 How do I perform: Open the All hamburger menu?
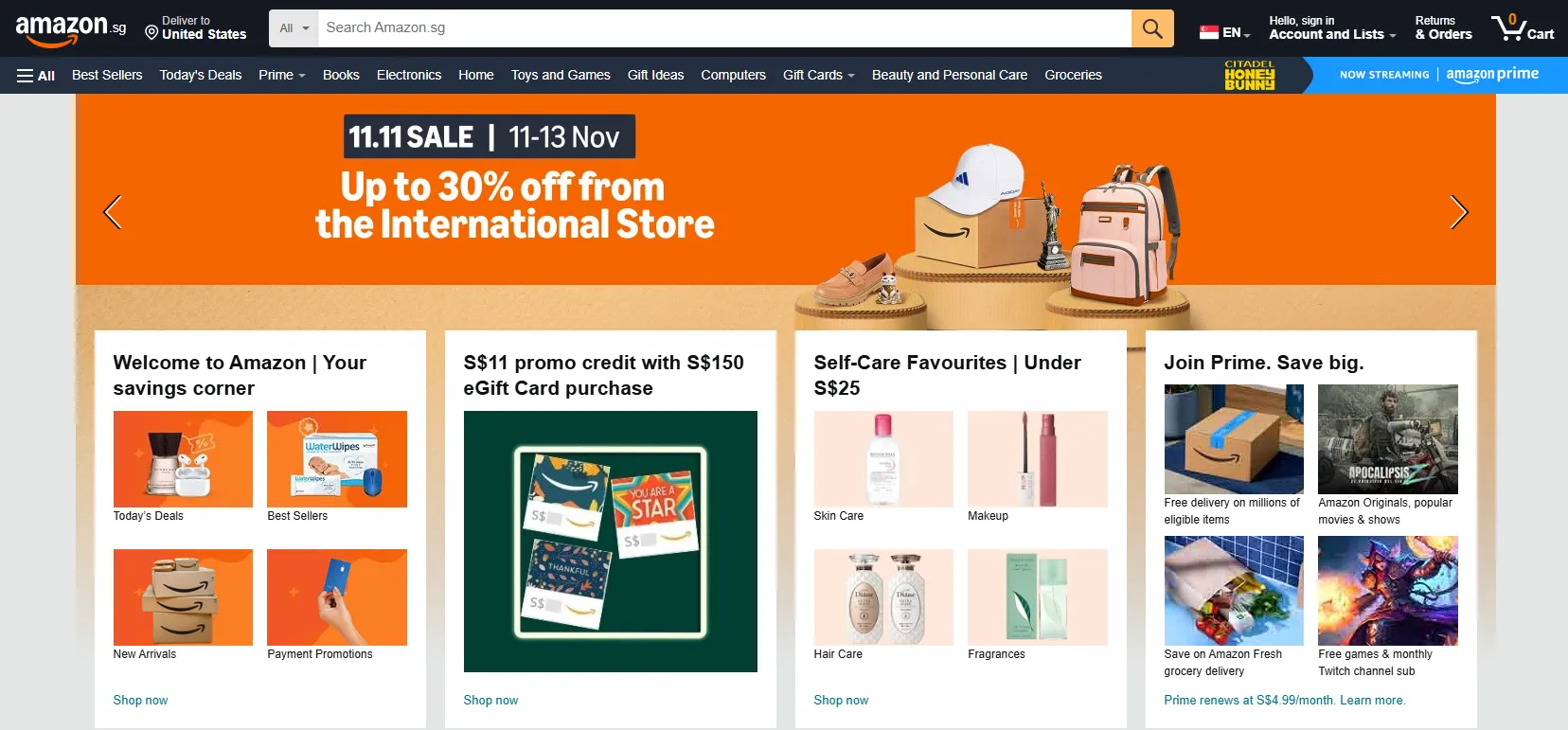(x=36, y=76)
